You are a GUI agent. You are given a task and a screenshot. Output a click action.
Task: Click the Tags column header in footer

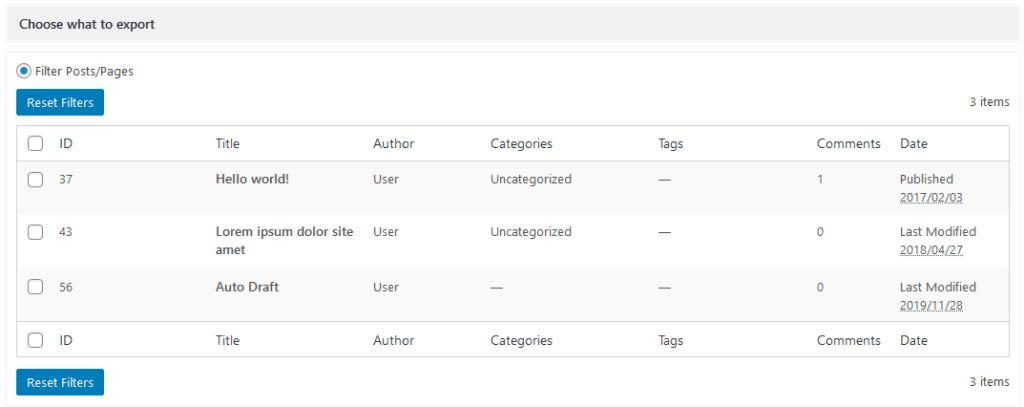(x=671, y=341)
